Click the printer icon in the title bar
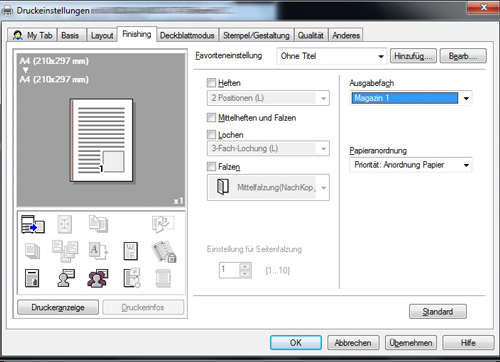500x362 pixels. click(7, 11)
